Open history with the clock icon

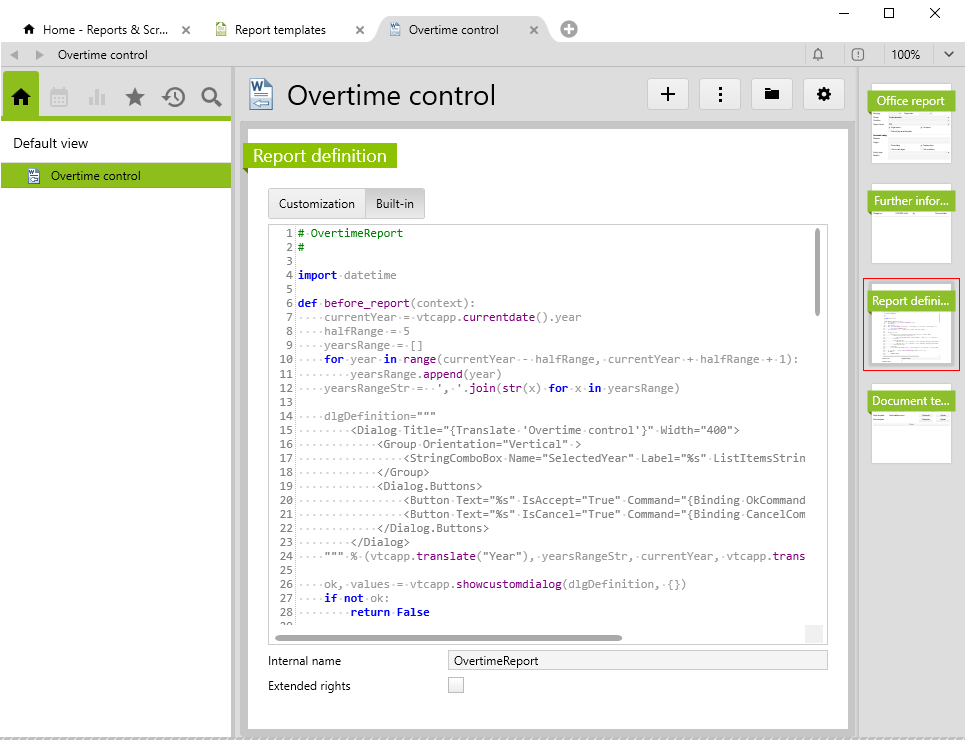(174, 97)
